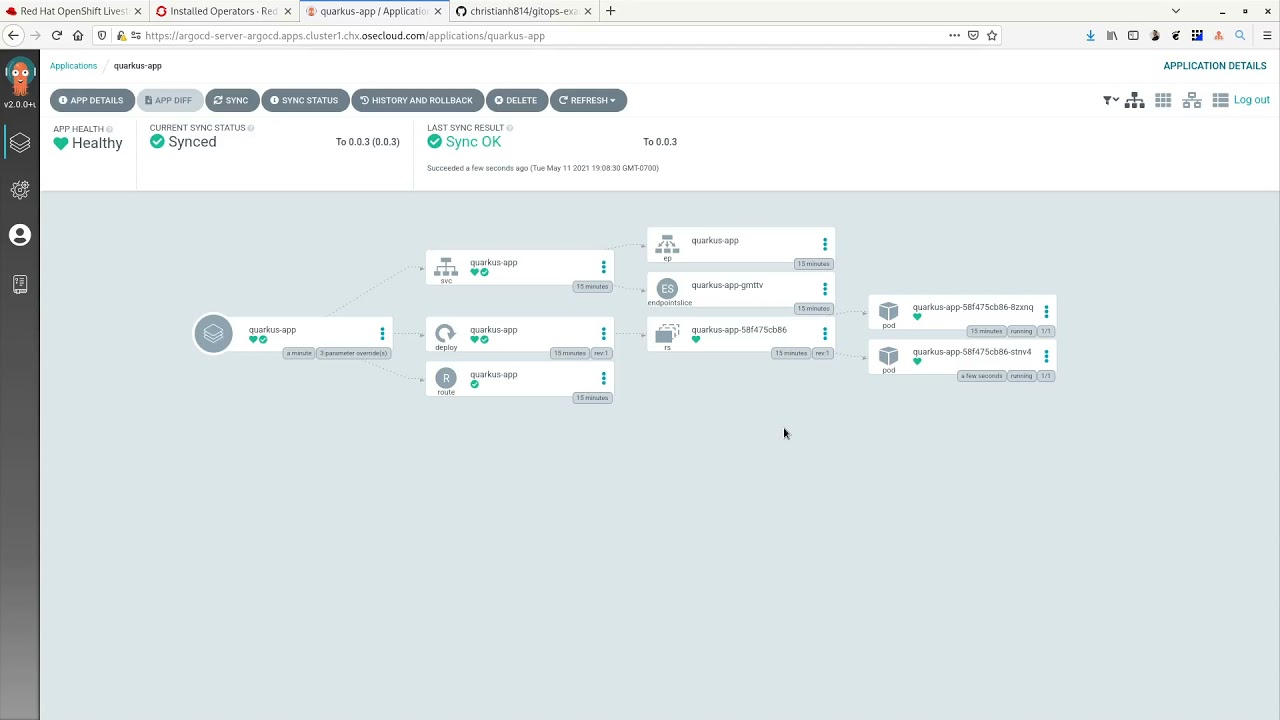Open the user info icon in sidebar
This screenshot has width=1280, height=720.
[x=20, y=235]
